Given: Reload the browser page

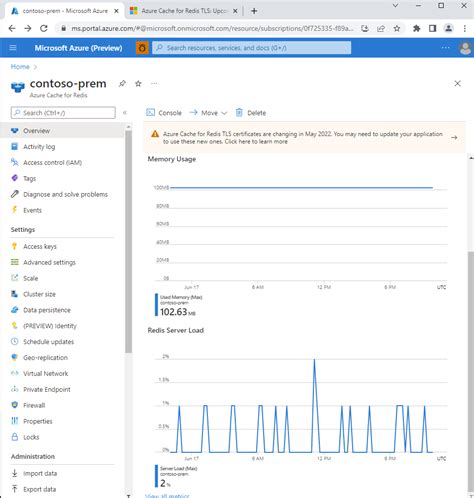Looking at the screenshot, I should pyautogui.click(x=44, y=29).
